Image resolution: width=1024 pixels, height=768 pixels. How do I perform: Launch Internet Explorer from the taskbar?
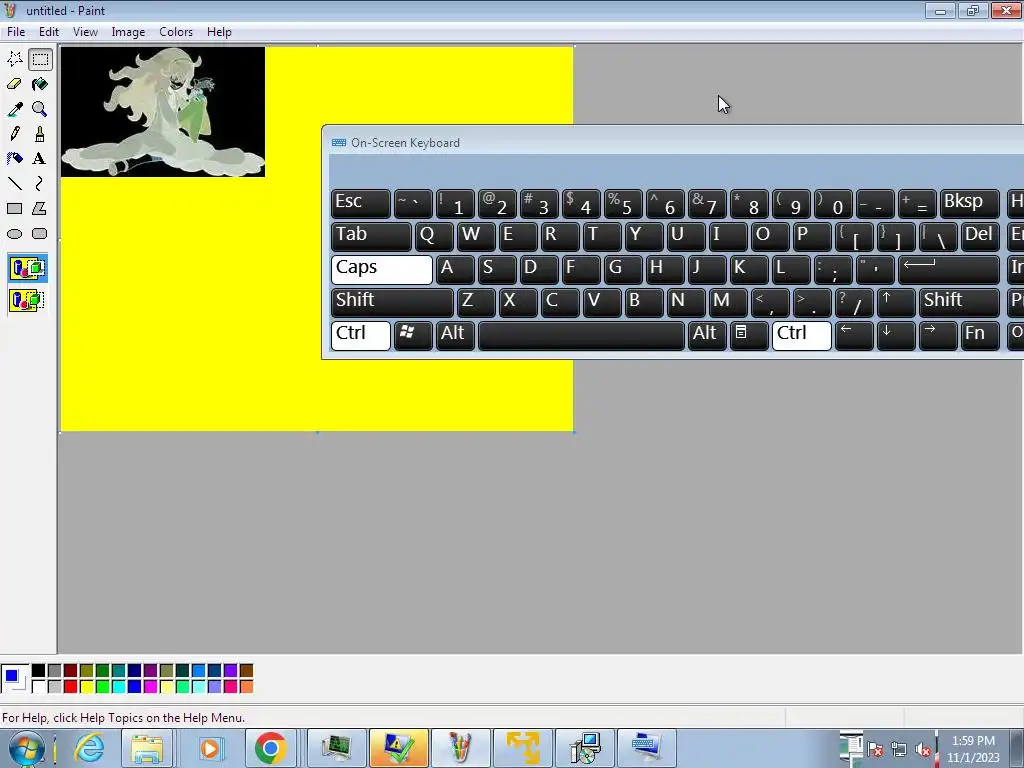pyautogui.click(x=89, y=748)
